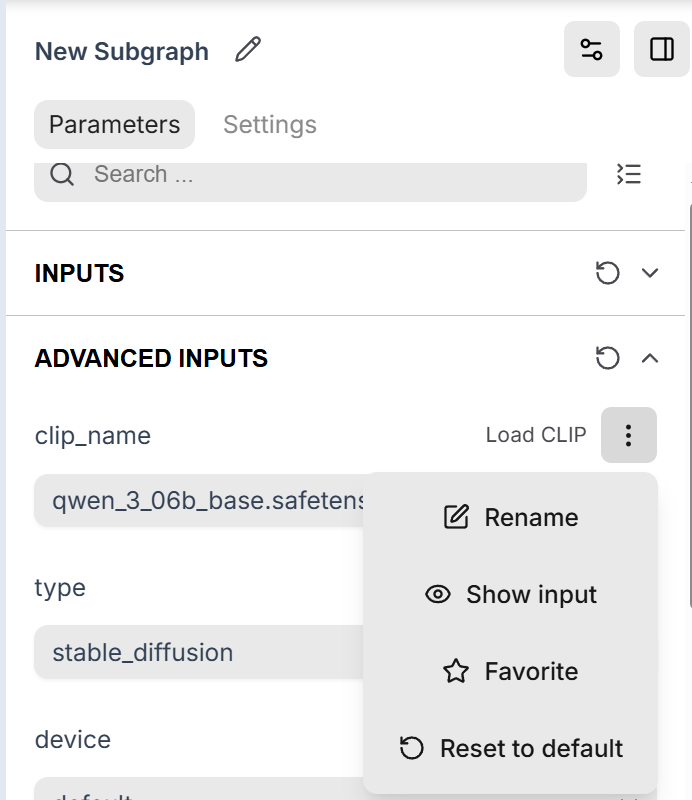The width and height of the screenshot is (692, 800).
Task: Toggle Favorite with the star icon
Action: pyautogui.click(x=510, y=671)
